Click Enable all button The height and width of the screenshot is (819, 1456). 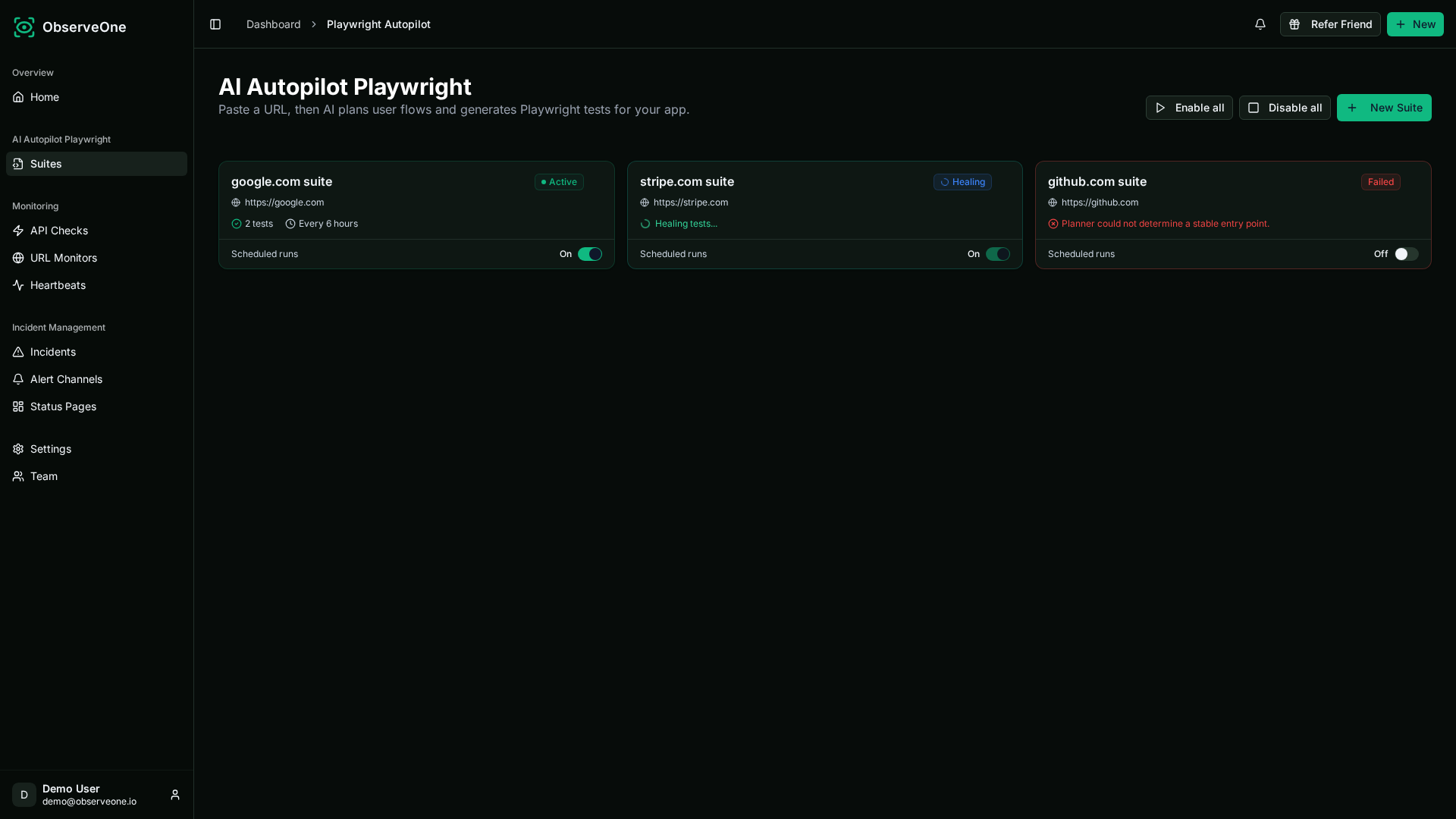(x=1189, y=108)
